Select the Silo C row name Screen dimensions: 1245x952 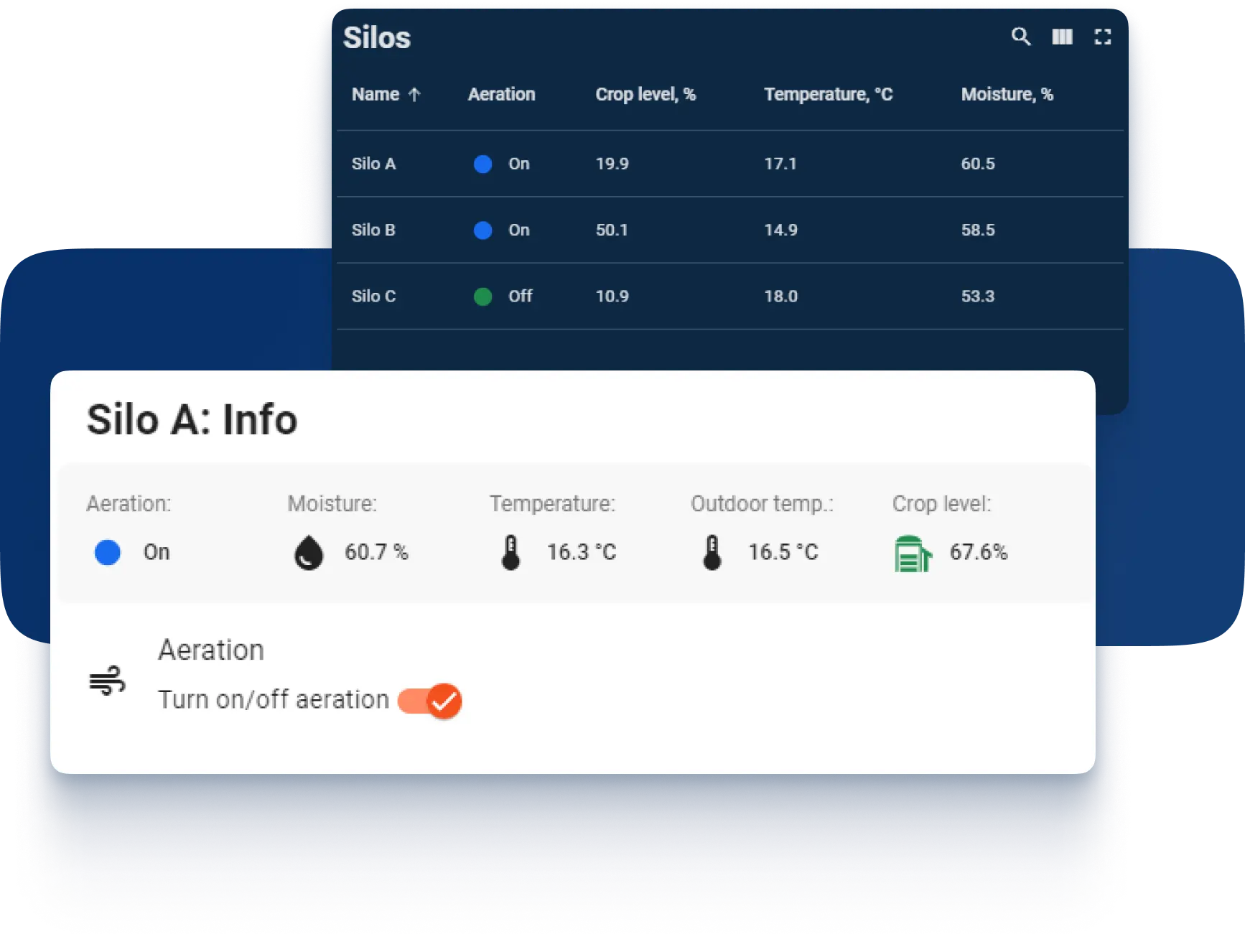pyautogui.click(x=373, y=297)
